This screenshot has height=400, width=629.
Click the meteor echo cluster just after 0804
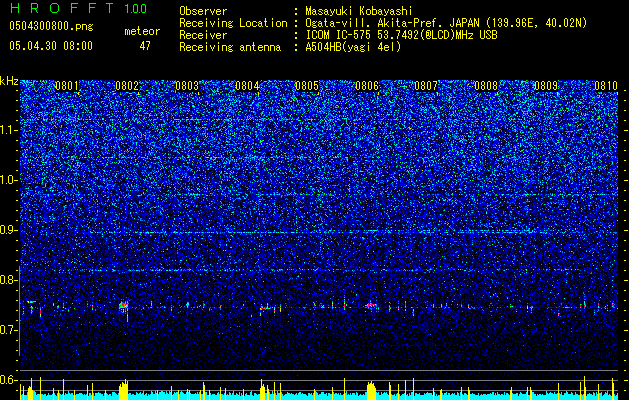pos(266,308)
